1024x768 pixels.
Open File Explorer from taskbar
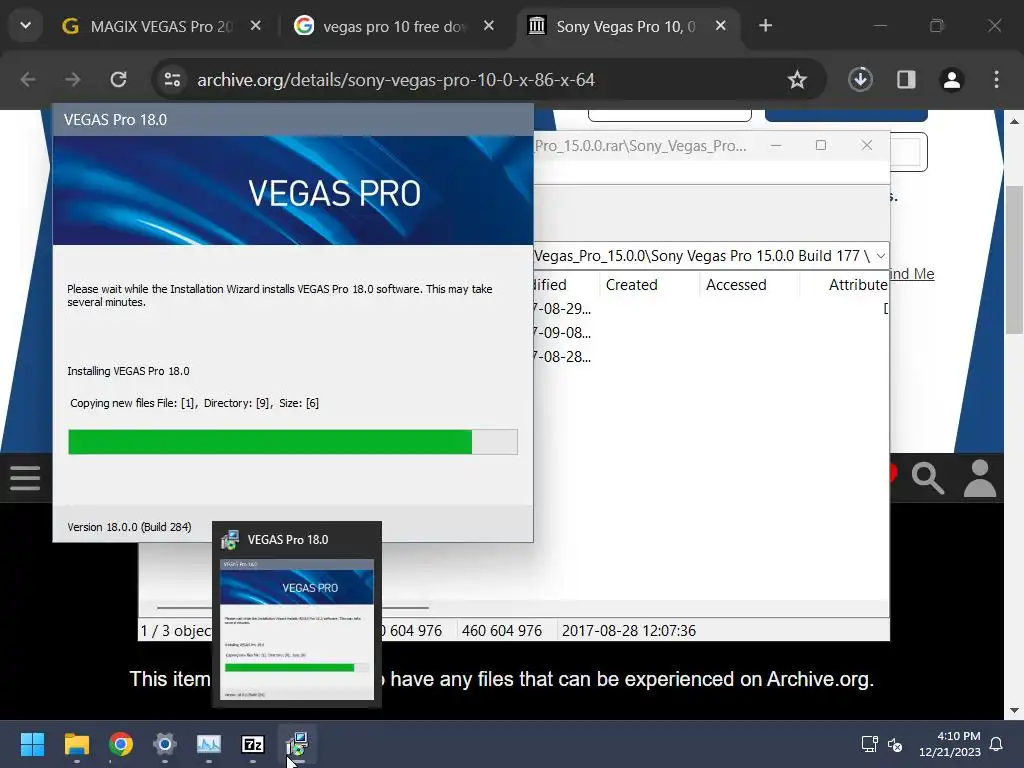76,744
